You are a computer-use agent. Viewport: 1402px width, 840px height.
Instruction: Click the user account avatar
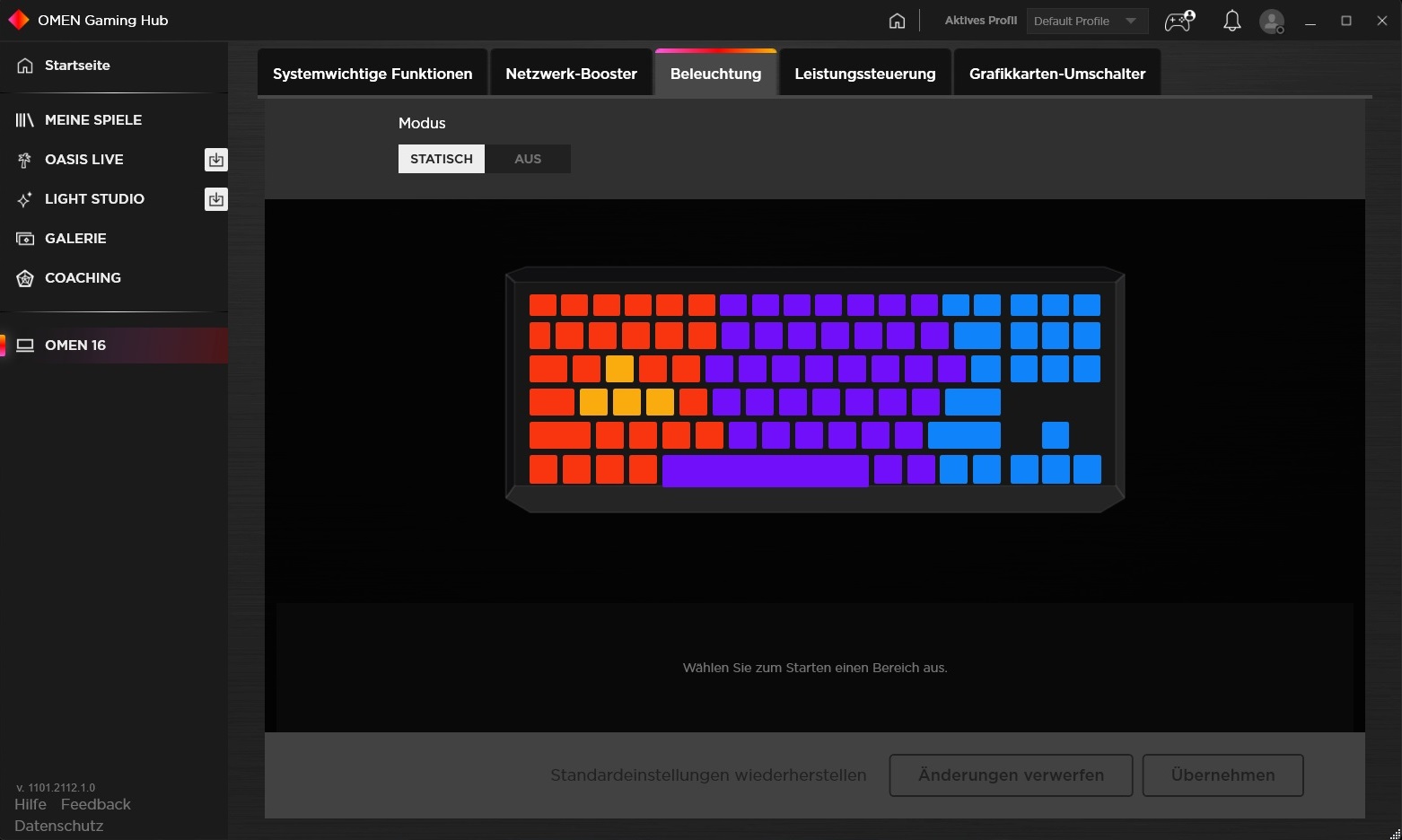[x=1272, y=21]
